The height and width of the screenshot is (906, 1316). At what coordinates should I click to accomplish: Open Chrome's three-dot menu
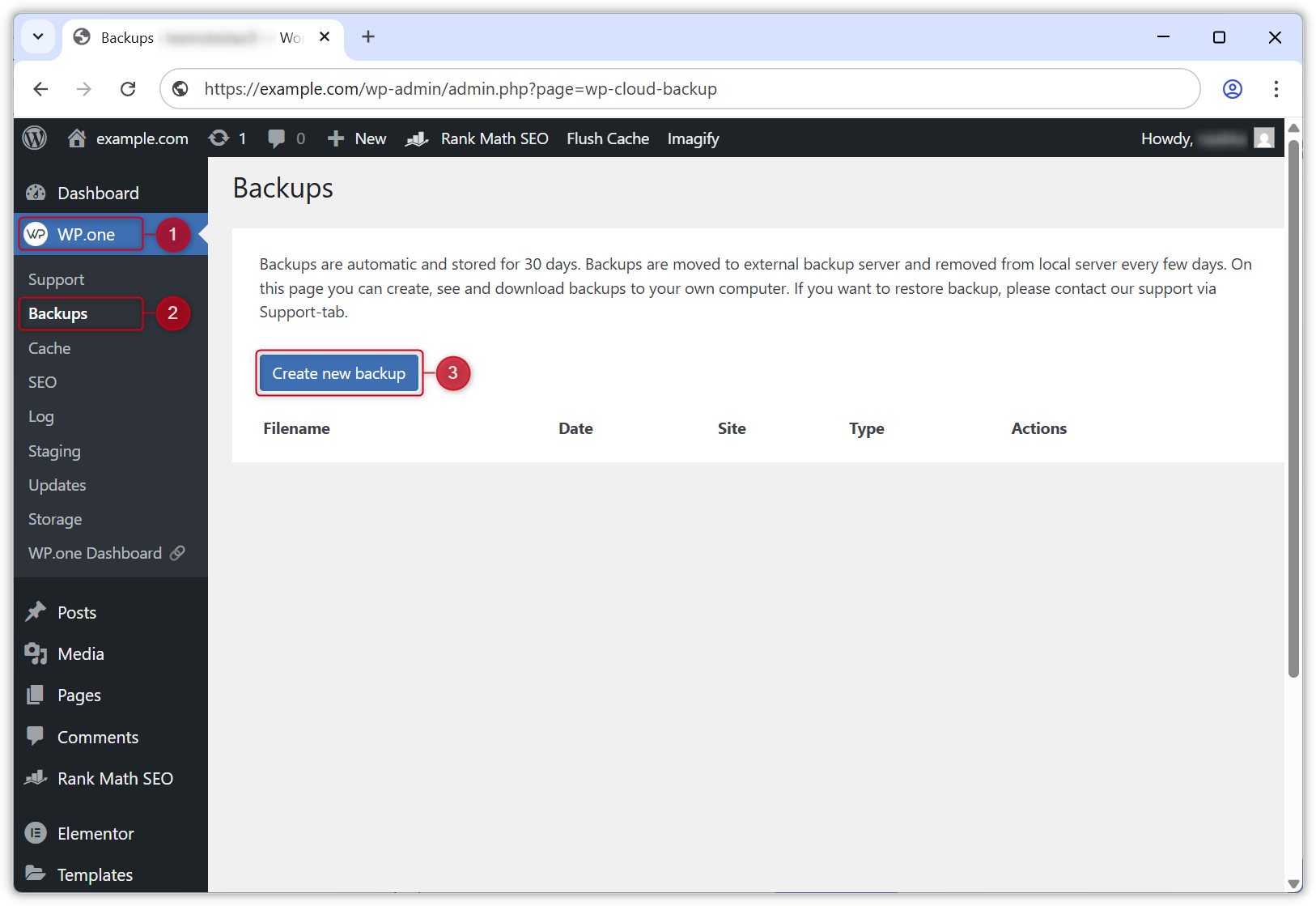pos(1277,89)
